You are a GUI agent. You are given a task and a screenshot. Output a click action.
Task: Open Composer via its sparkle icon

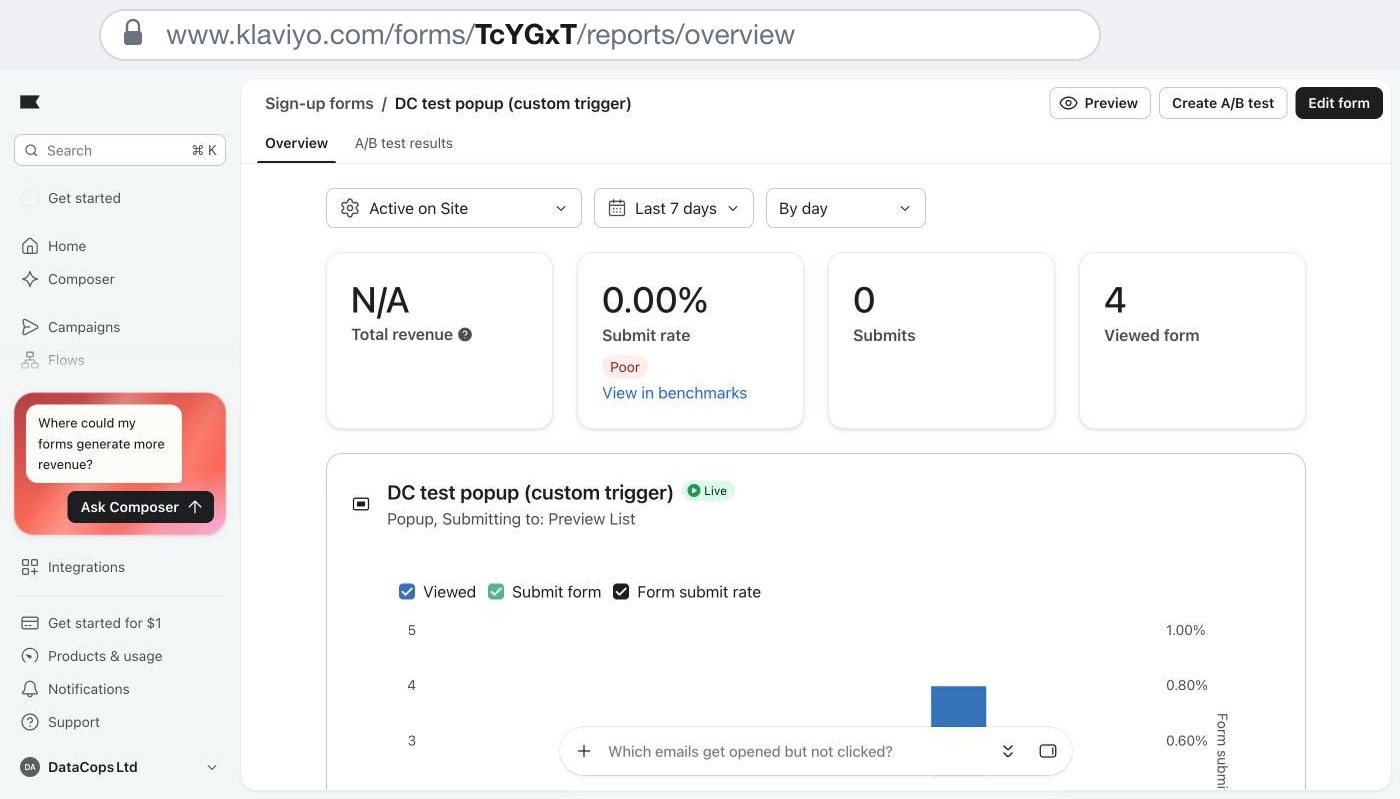(30, 279)
